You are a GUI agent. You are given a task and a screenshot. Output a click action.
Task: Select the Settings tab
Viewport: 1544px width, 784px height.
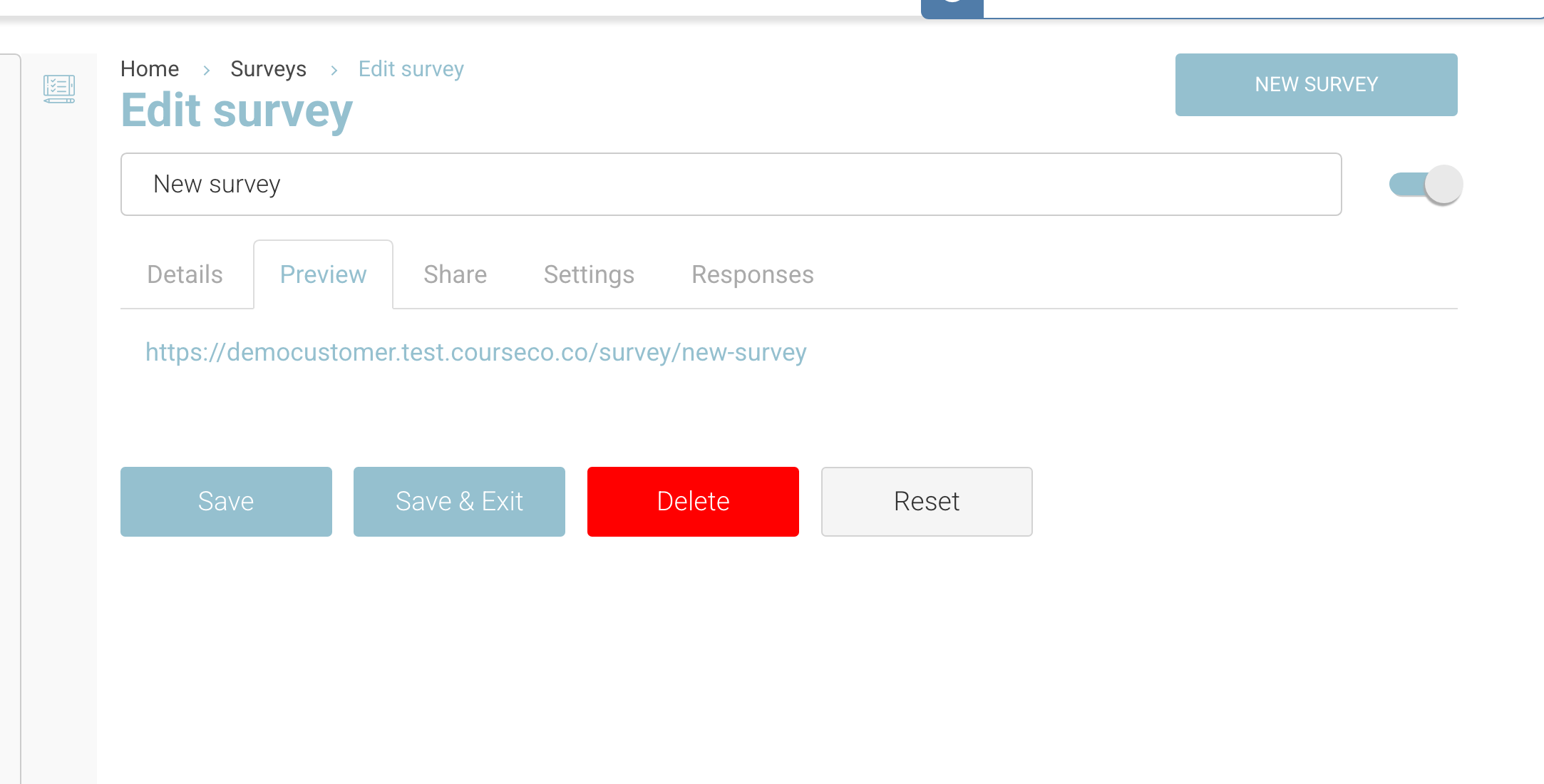pyautogui.click(x=589, y=274)
